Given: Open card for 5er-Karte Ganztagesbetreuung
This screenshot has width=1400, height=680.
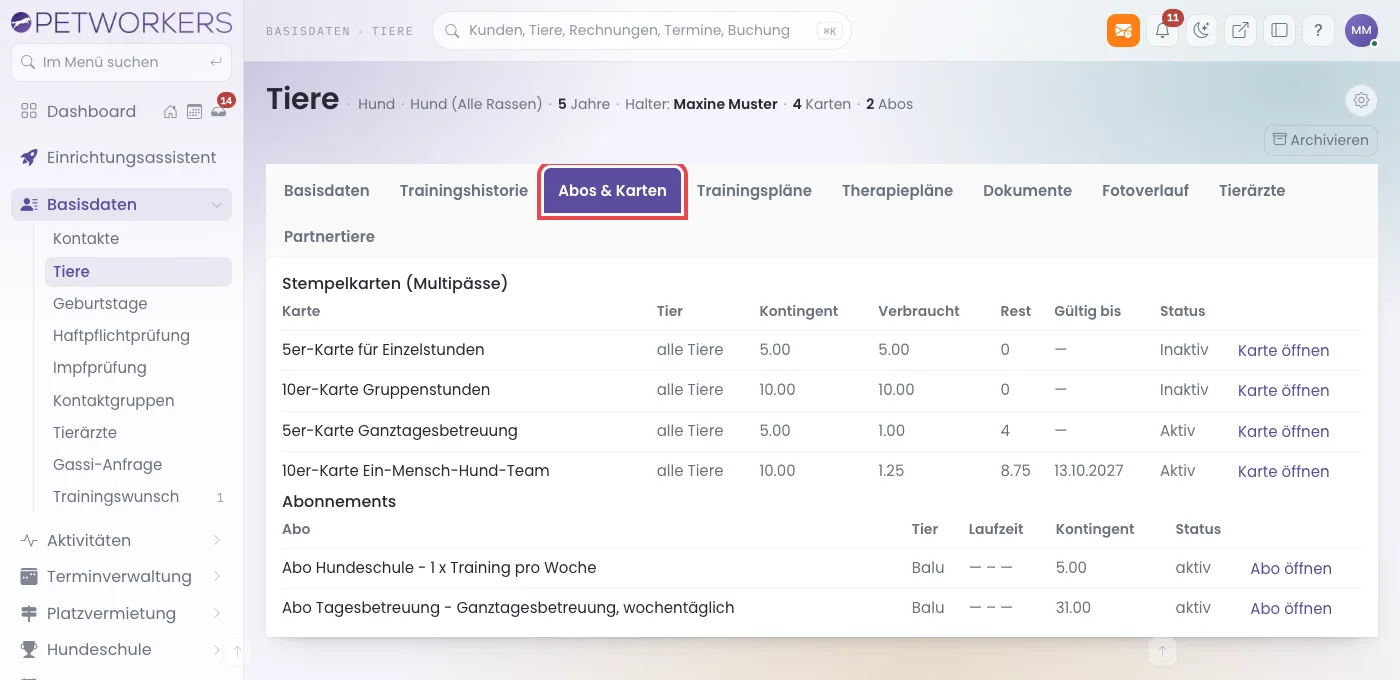Looking at the screenshot, I should 1283,431.
